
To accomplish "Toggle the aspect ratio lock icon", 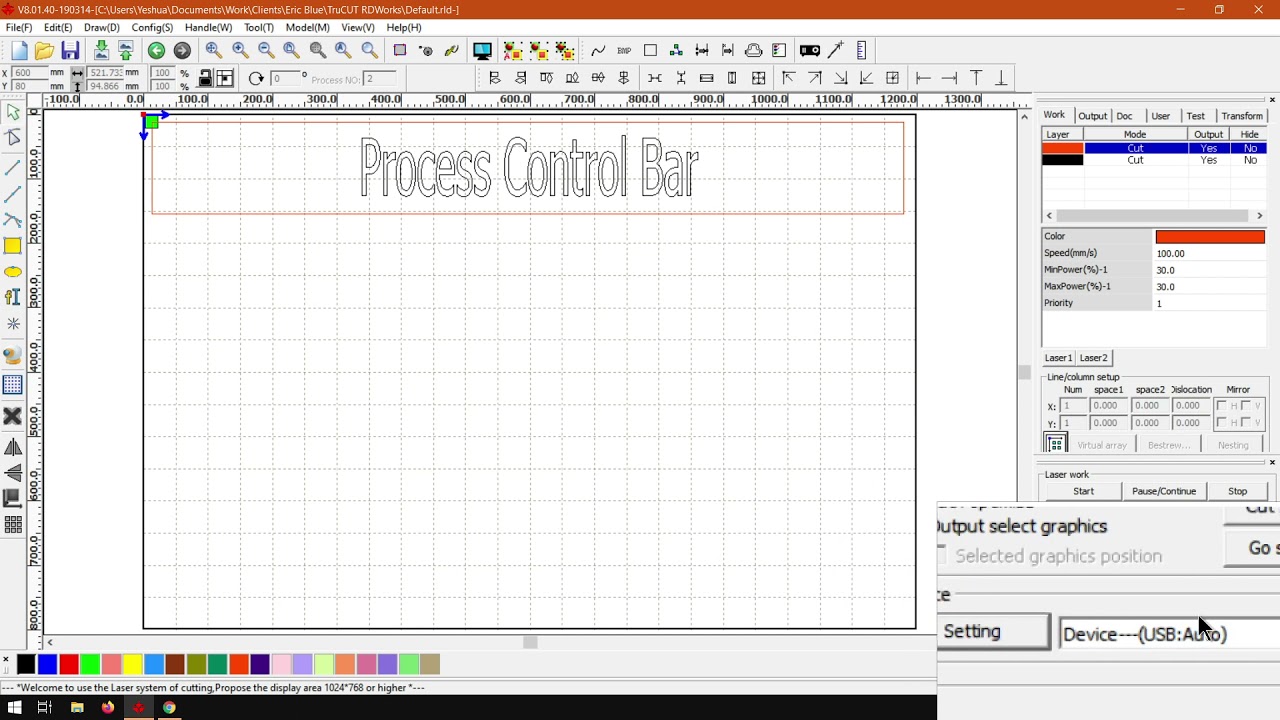I will 205,78.
